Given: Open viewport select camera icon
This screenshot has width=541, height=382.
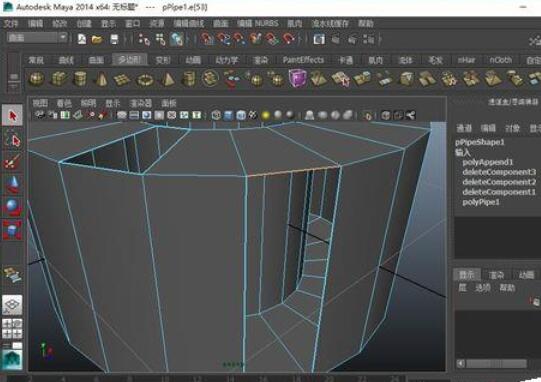Looking at the screenshot, I should (x=40, y=115).
